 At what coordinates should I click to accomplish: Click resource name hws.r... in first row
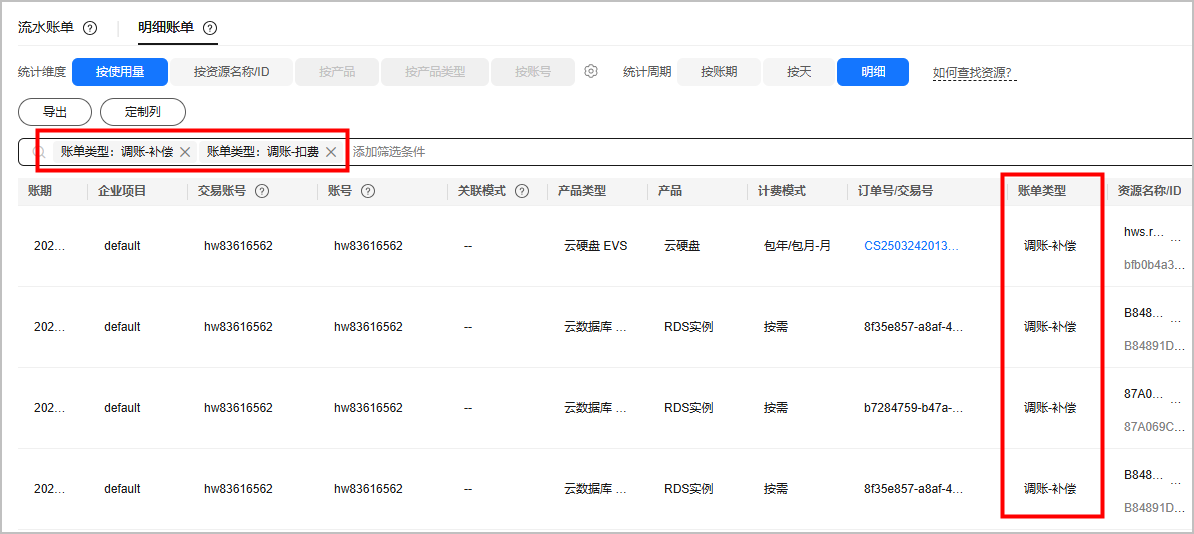click(x=1144, y=232)
